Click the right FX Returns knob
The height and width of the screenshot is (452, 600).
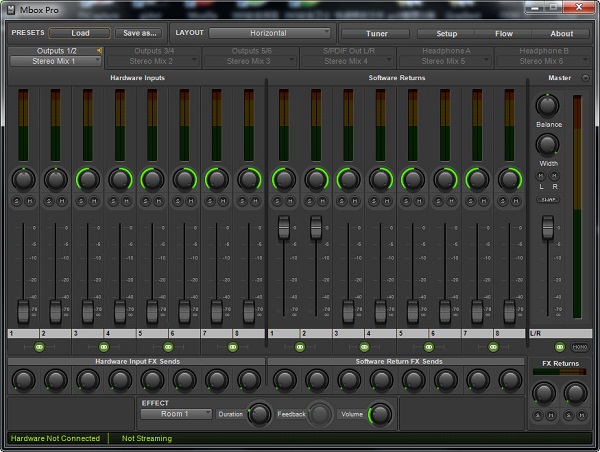coord(575,393)
